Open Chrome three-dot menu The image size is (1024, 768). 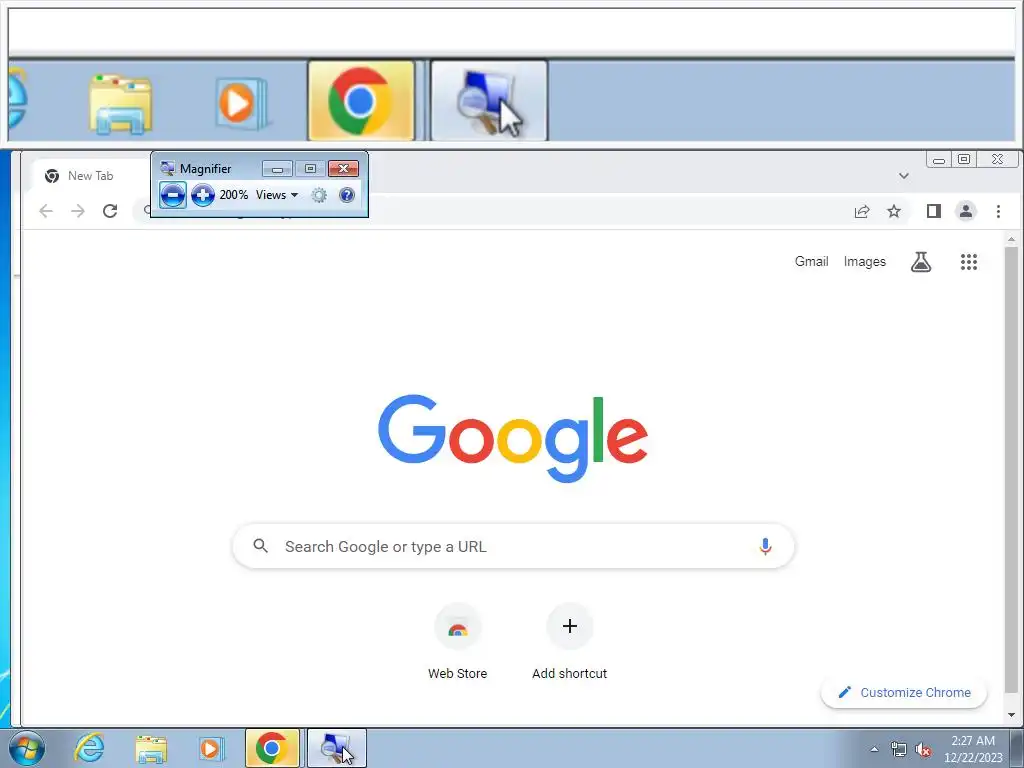pyautogui.click(x=998, y=211)
